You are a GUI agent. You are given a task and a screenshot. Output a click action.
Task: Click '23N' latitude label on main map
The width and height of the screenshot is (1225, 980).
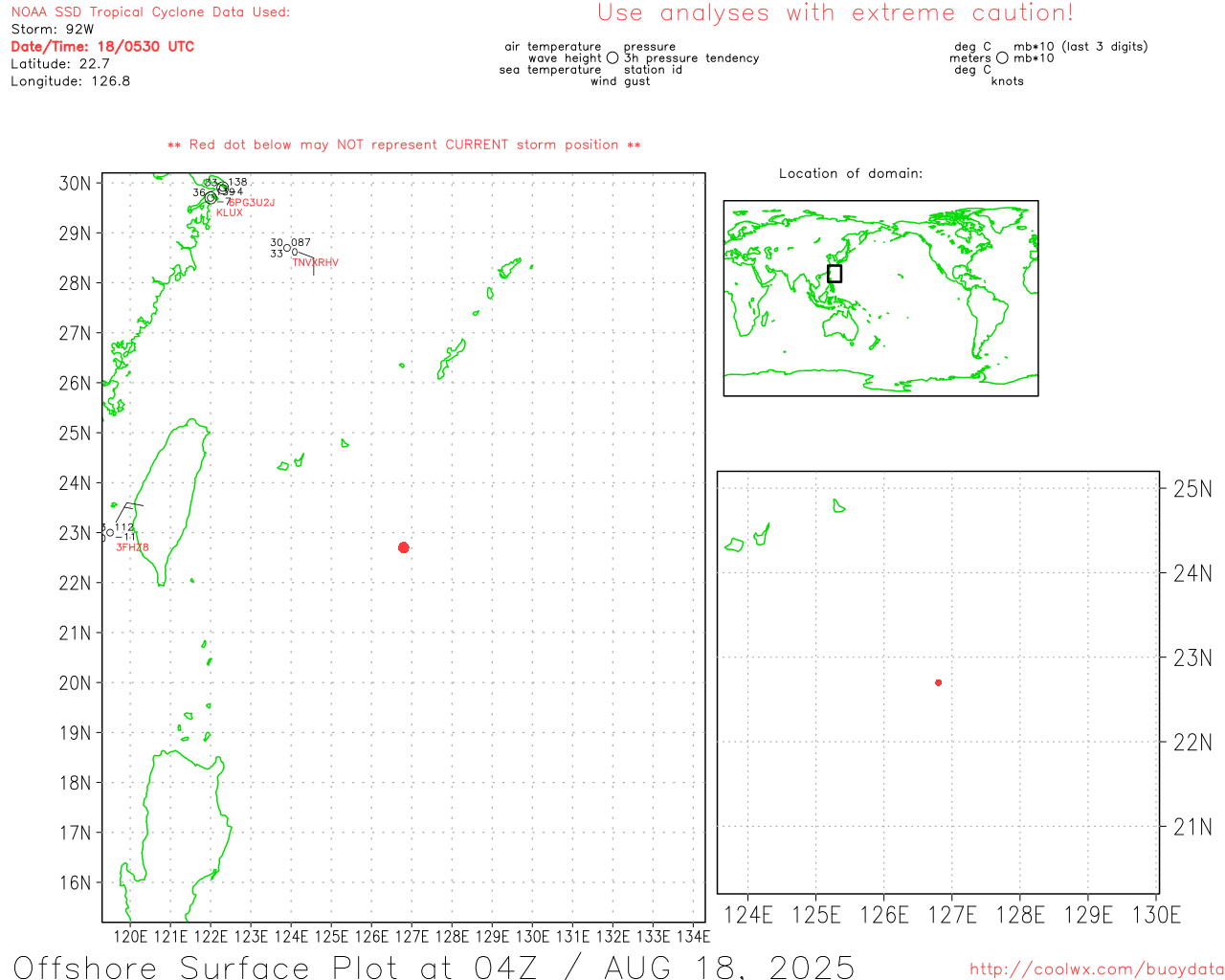click(x=75, y=533)
